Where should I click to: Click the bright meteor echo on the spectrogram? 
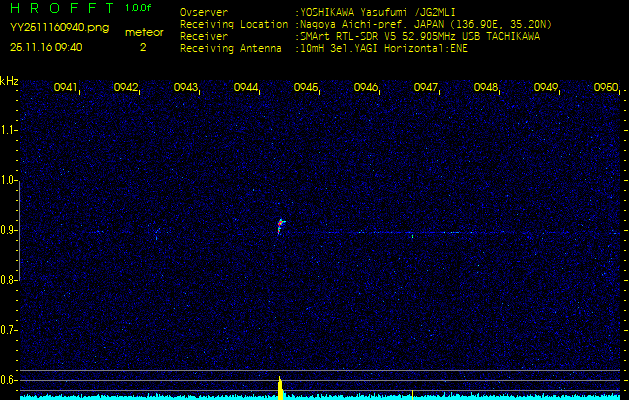point(281,226)
